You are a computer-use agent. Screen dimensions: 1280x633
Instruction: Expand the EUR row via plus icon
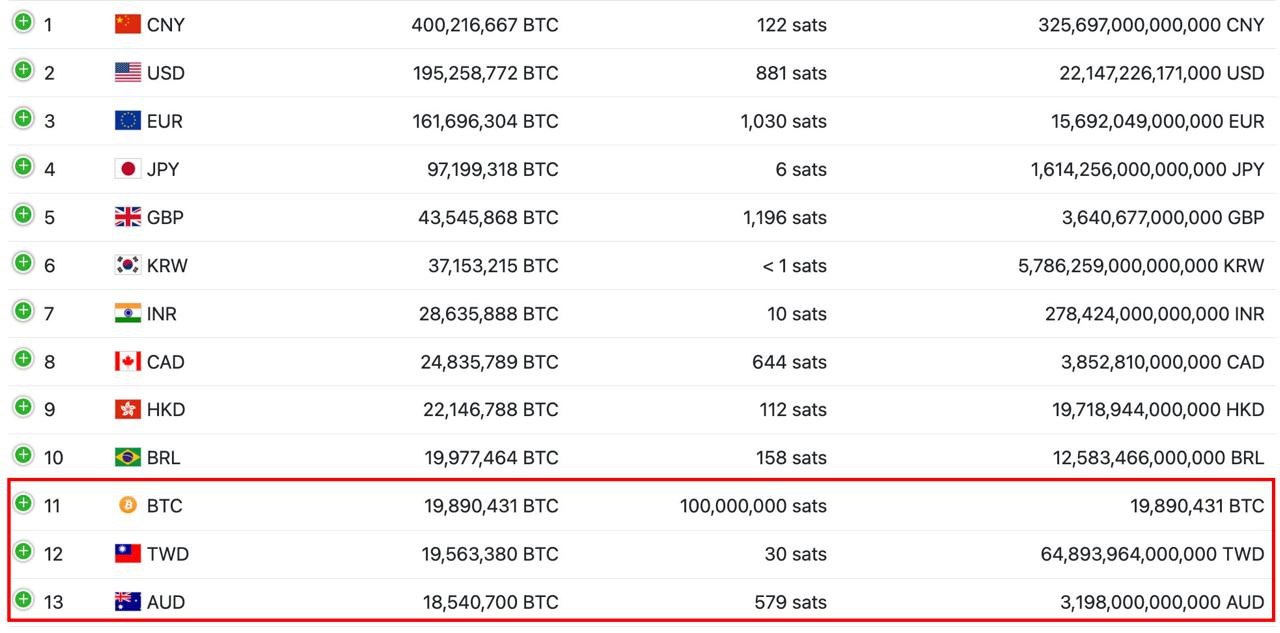point(23,118)
